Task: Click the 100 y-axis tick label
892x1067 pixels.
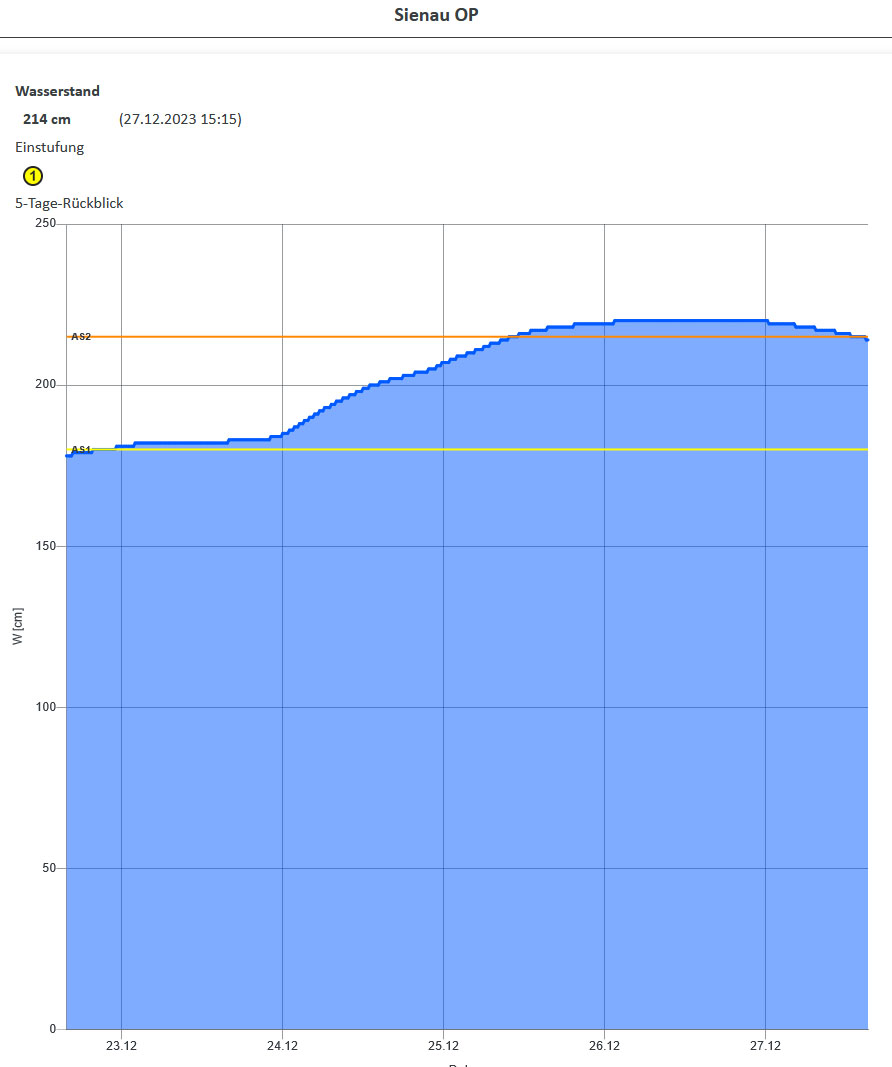Action: [x=46, y=707]
